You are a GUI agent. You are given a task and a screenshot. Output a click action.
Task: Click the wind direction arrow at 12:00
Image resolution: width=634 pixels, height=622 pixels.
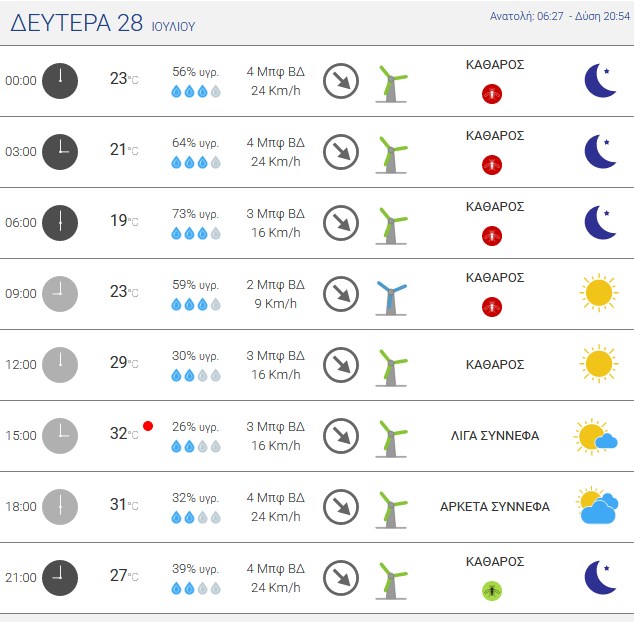341,365
